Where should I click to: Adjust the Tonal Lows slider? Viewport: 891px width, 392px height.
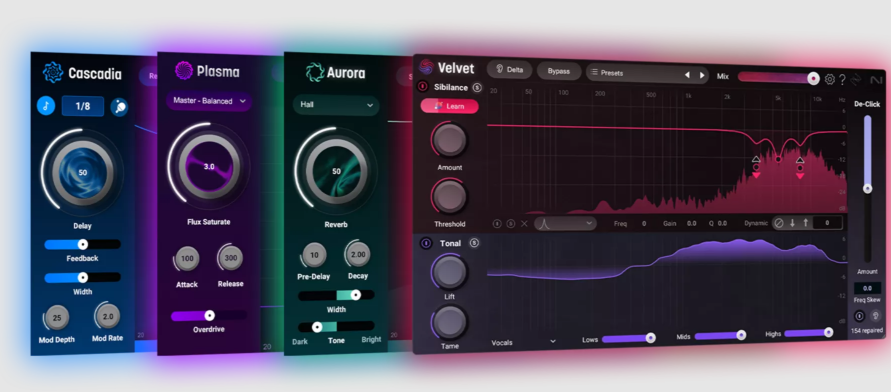point(628,339)
